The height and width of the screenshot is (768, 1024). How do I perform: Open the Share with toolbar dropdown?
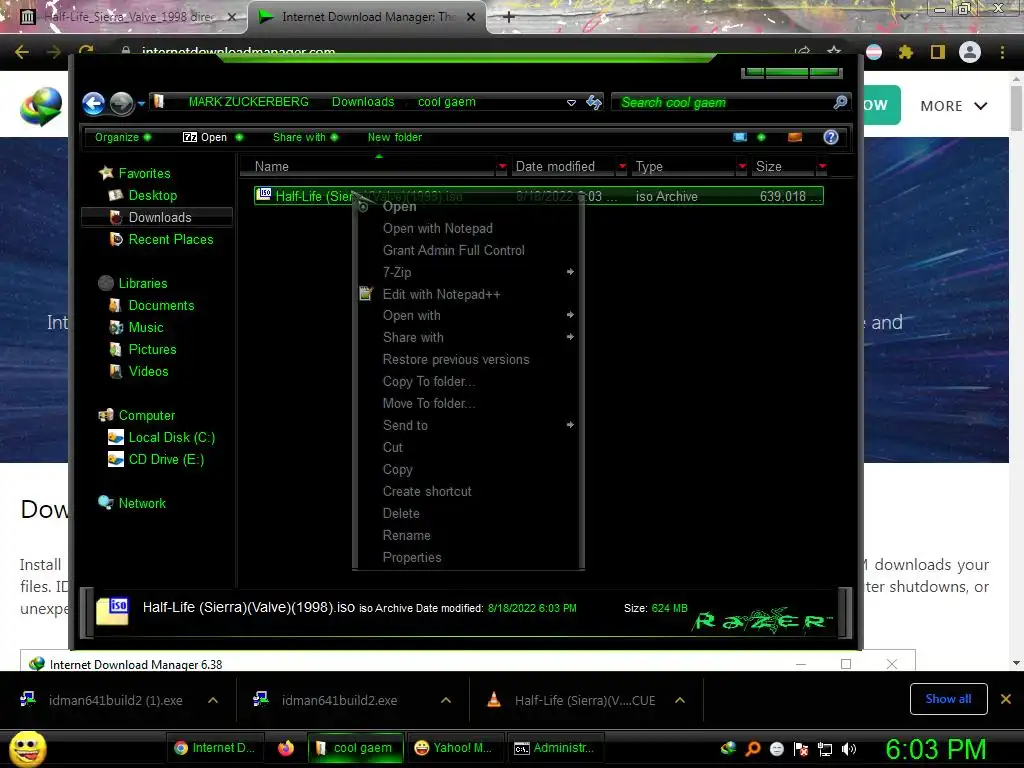point(306,137)
